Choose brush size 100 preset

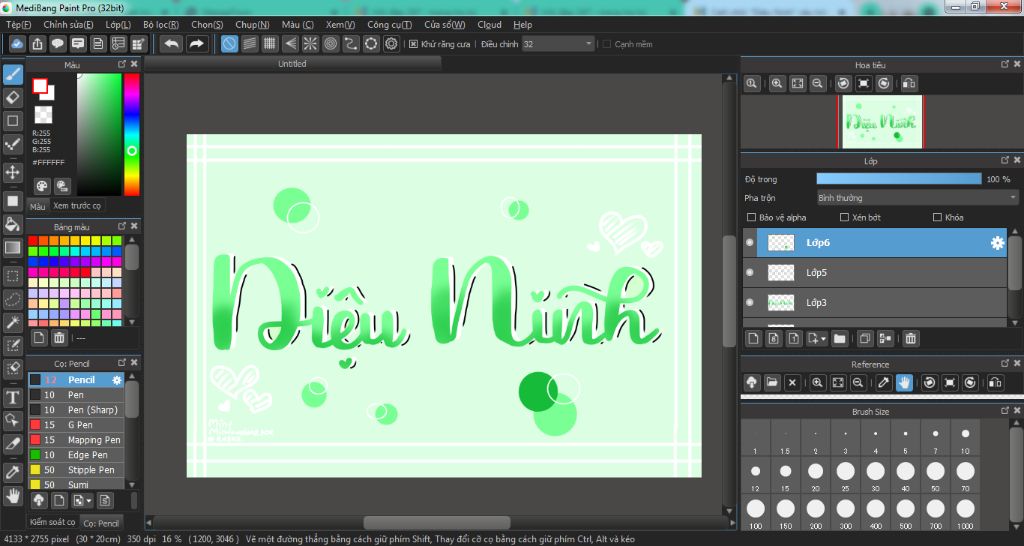point(756,513)
